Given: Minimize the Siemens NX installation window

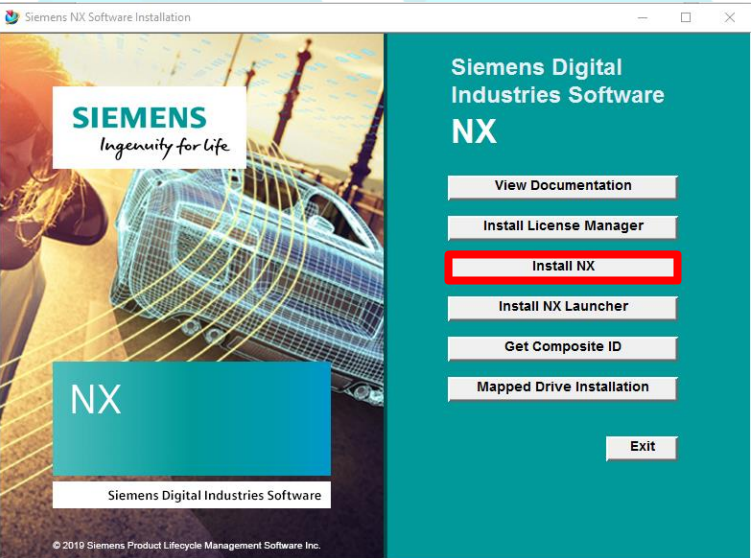Looking at the screenshot, I should coord(643,18).
